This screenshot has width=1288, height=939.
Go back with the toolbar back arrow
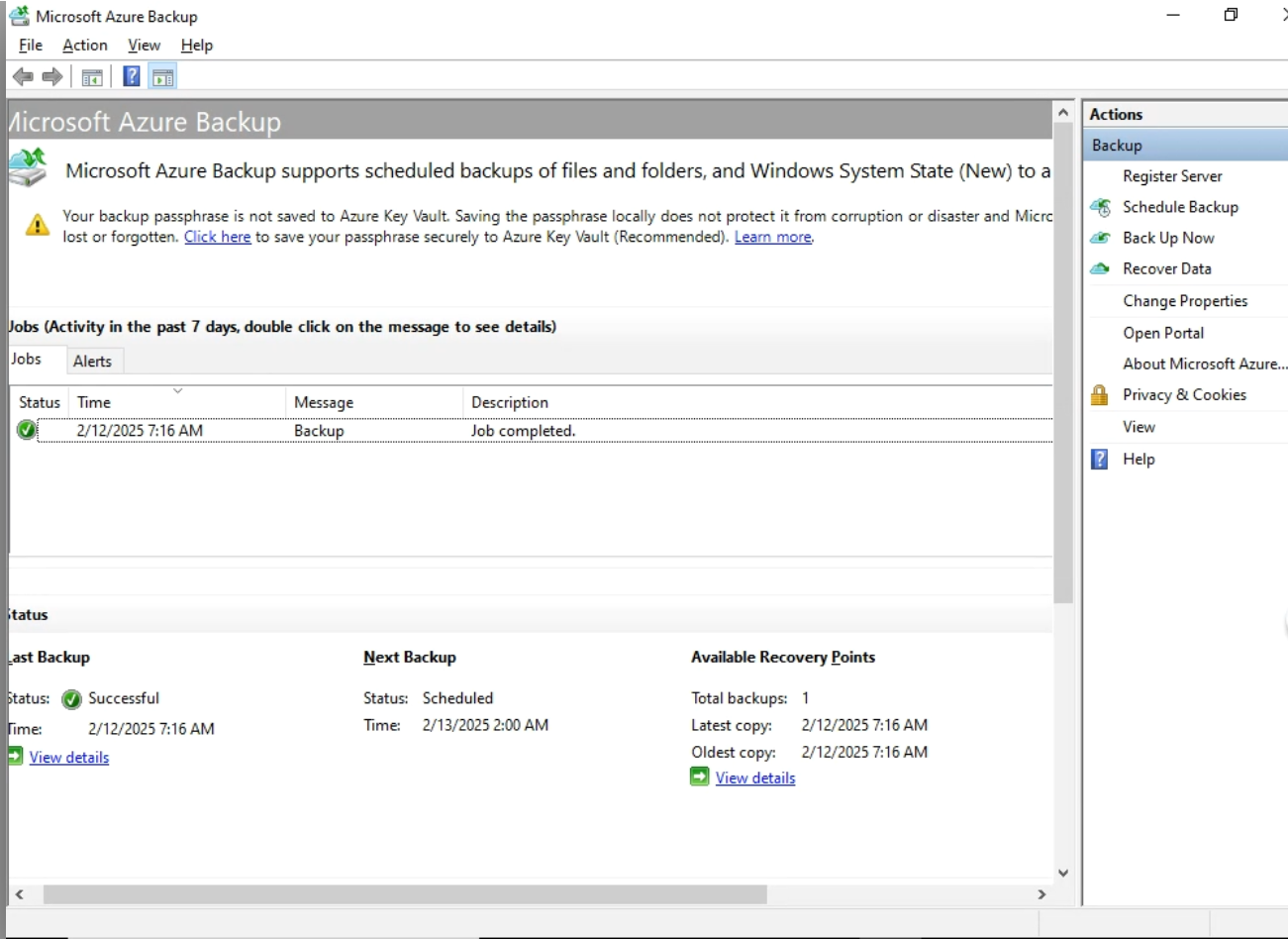[23, 76]
